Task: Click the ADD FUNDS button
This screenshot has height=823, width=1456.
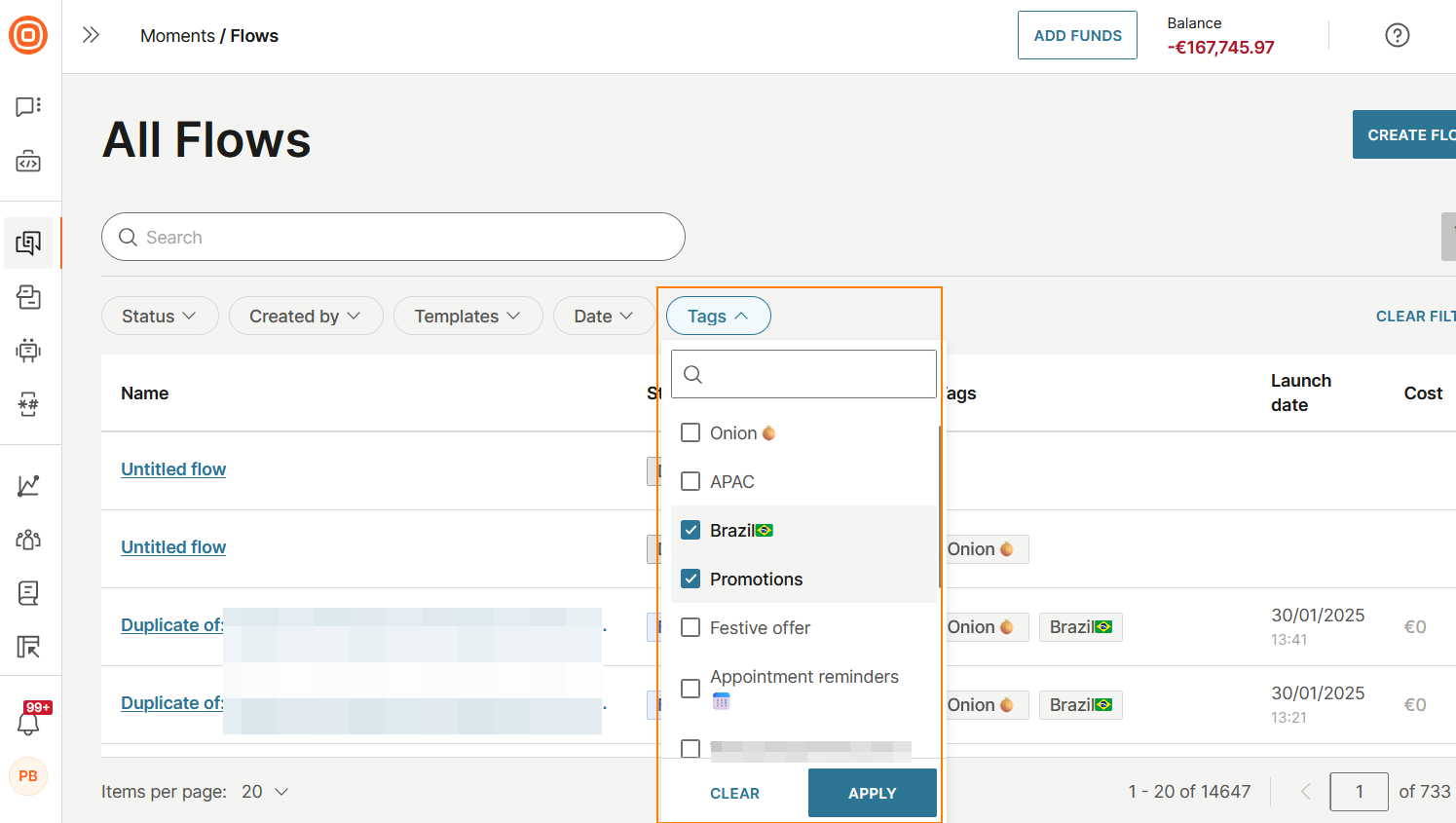Action: (1077, 35)
